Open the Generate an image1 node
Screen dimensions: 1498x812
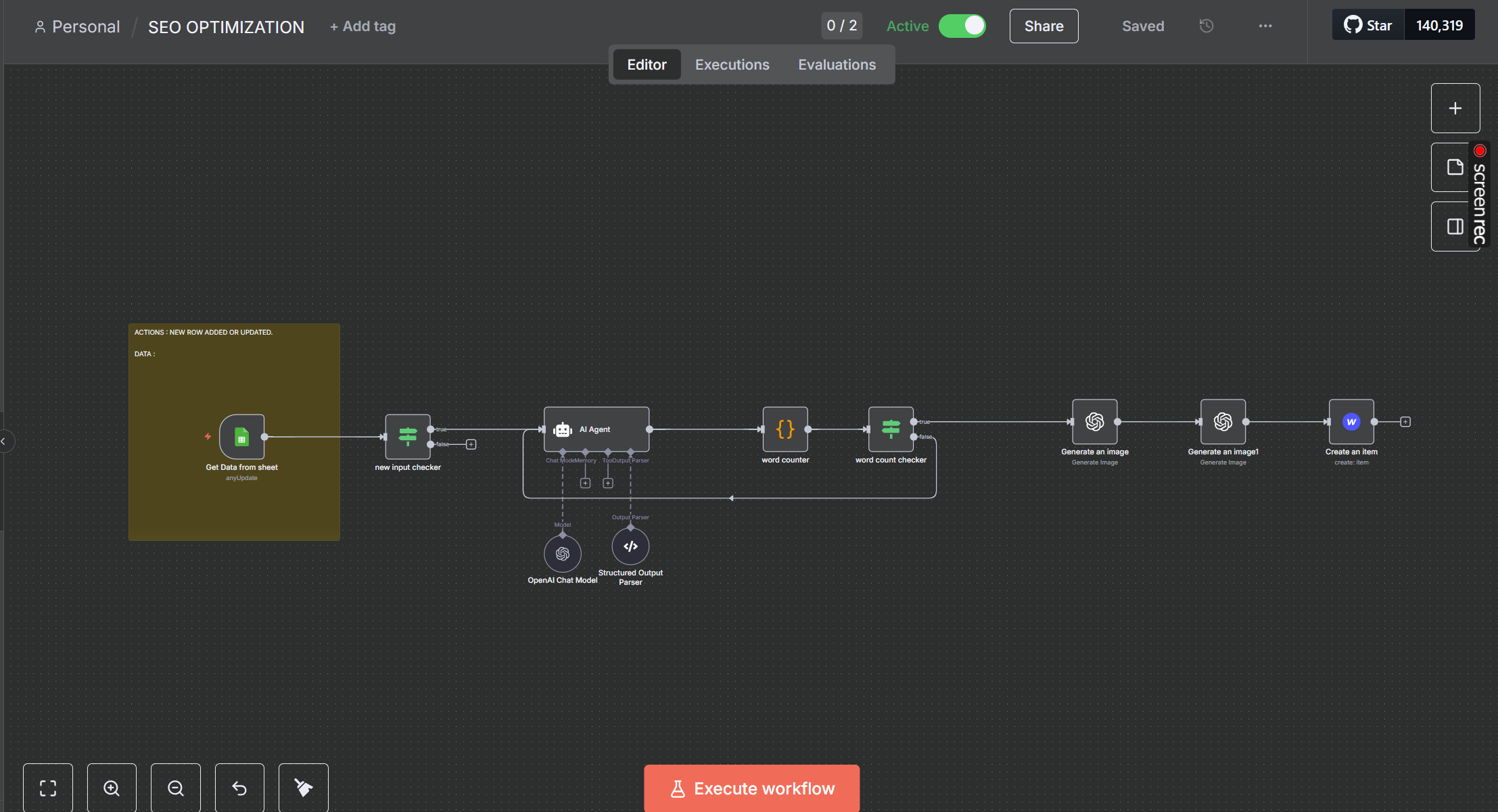[1222, 422]
